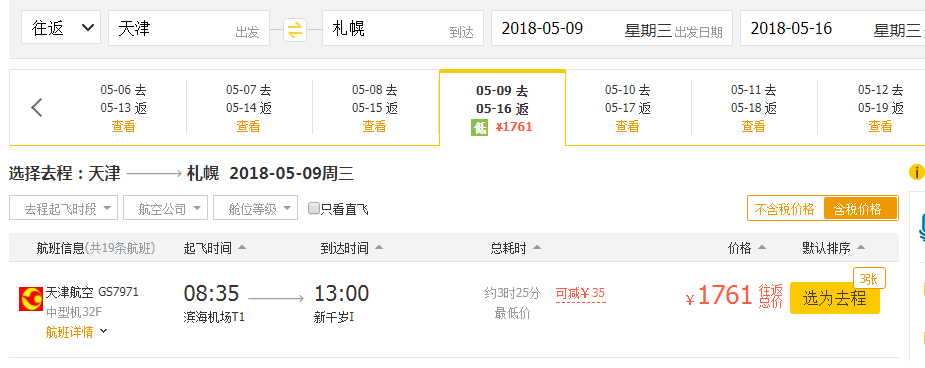This screenshot has height=368, width=925.
Task: Click the 可减¥35 discount link
Action: [580, 293]
